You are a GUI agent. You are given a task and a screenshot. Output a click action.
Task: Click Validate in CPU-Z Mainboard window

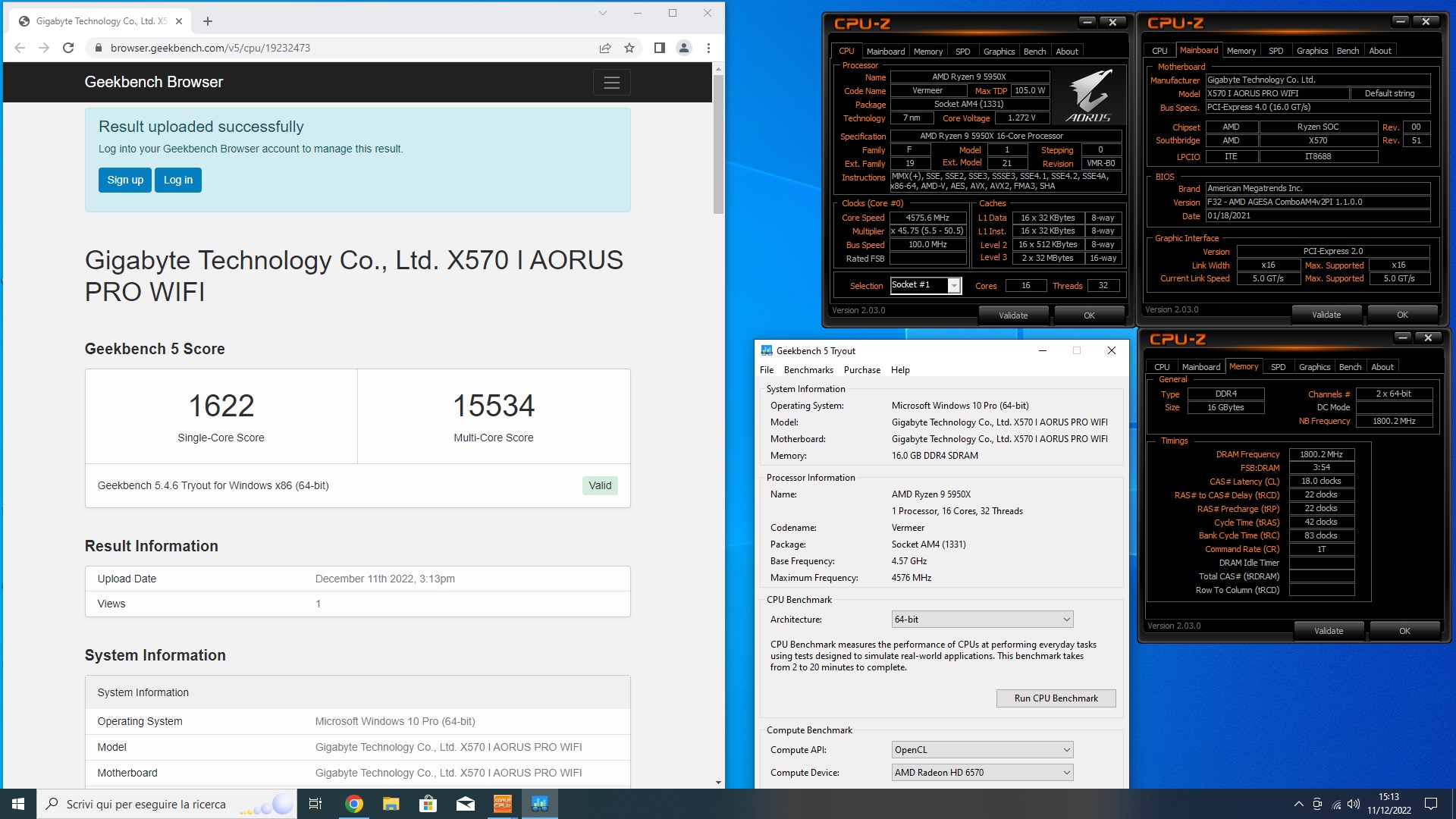coord(1326,315)
